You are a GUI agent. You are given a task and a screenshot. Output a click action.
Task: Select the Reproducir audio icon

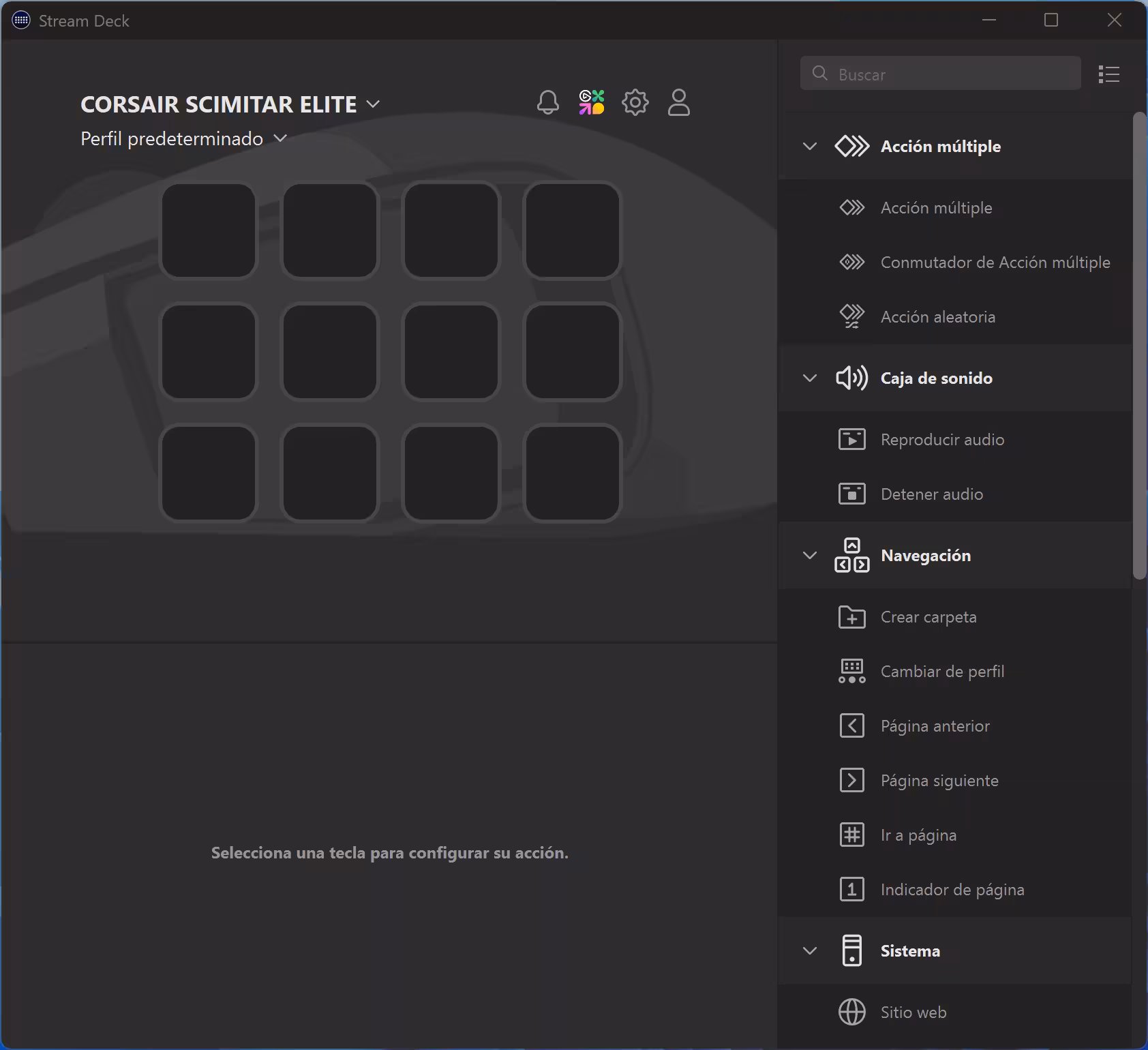point(852,439)
